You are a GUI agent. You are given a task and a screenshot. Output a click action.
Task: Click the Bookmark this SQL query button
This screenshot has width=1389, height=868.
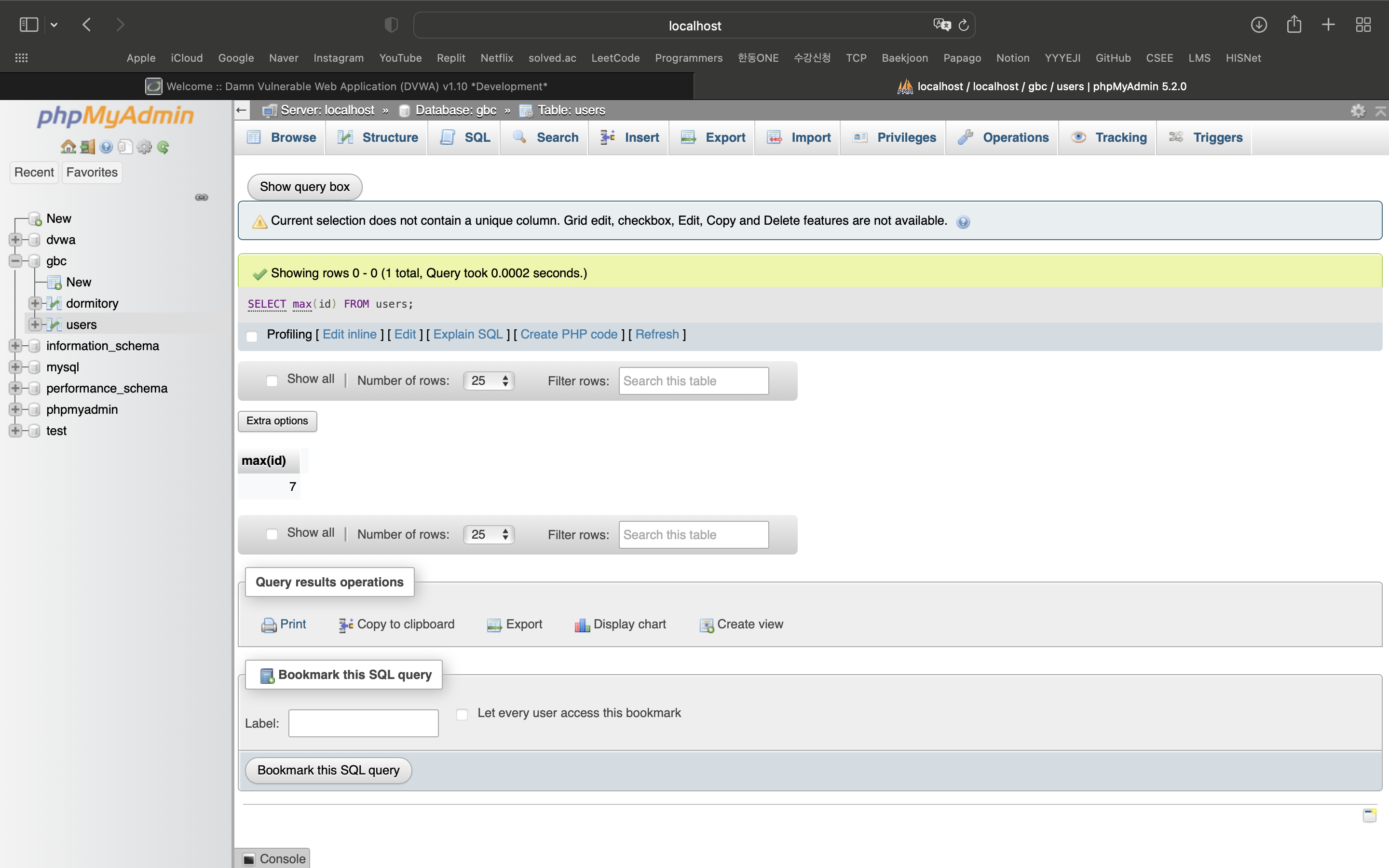click(x=328, y=771)
